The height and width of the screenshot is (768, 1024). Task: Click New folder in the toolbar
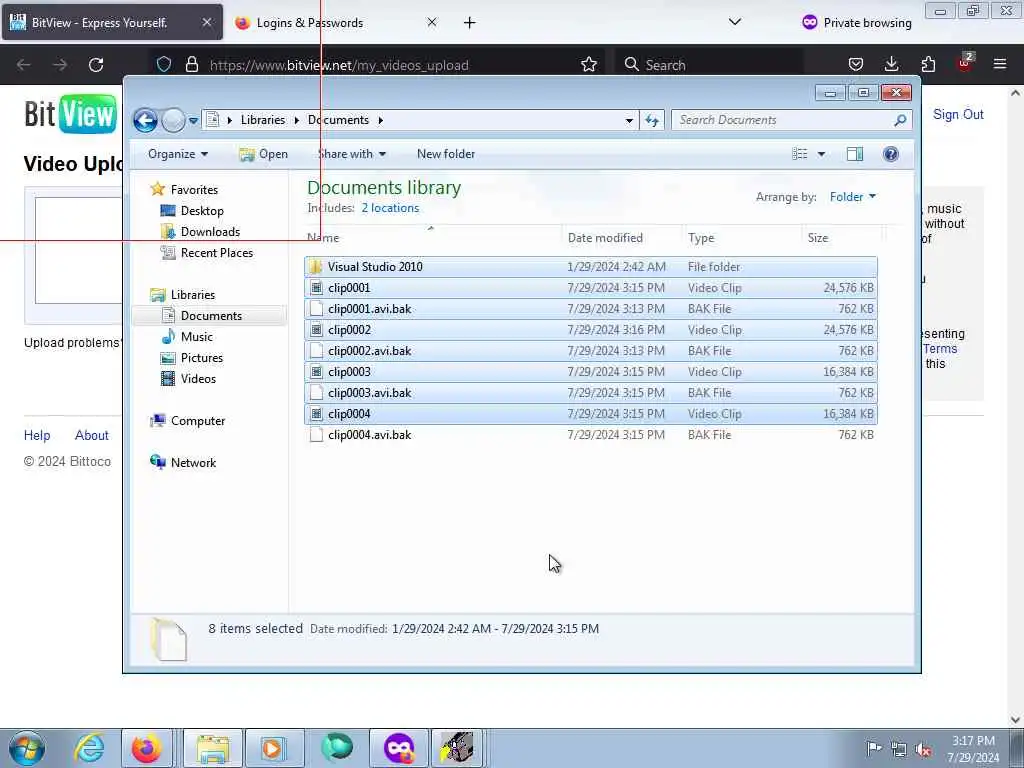pos(446,154)
